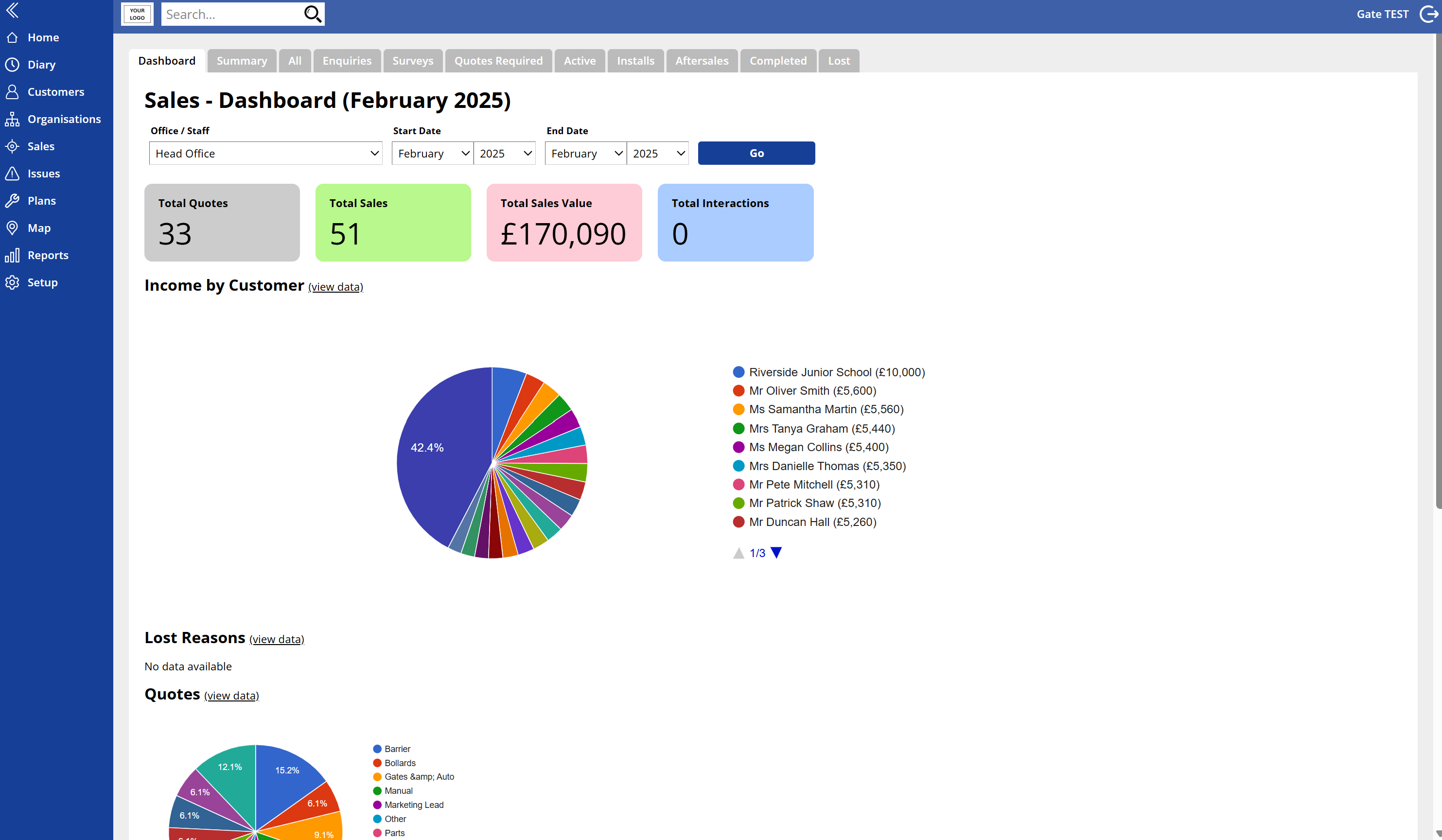Click the Go button

point(756,153)
